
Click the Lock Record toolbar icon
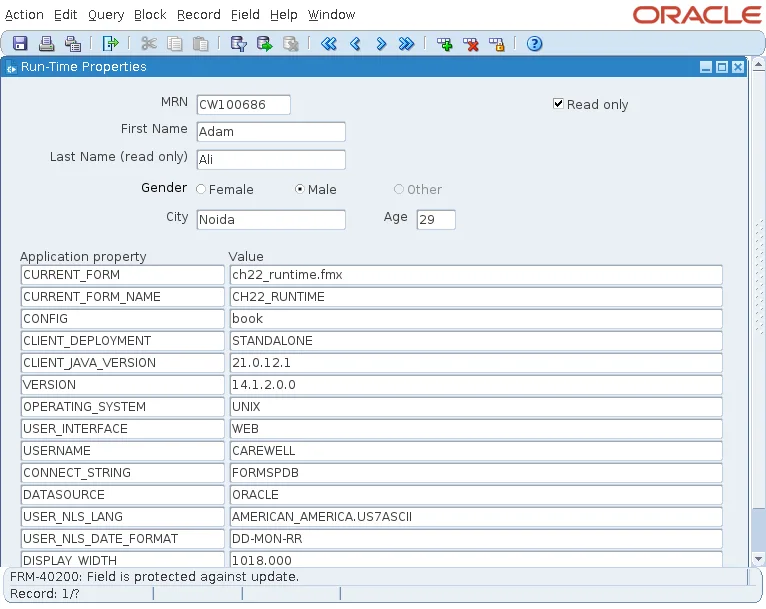tap(497, 43)
